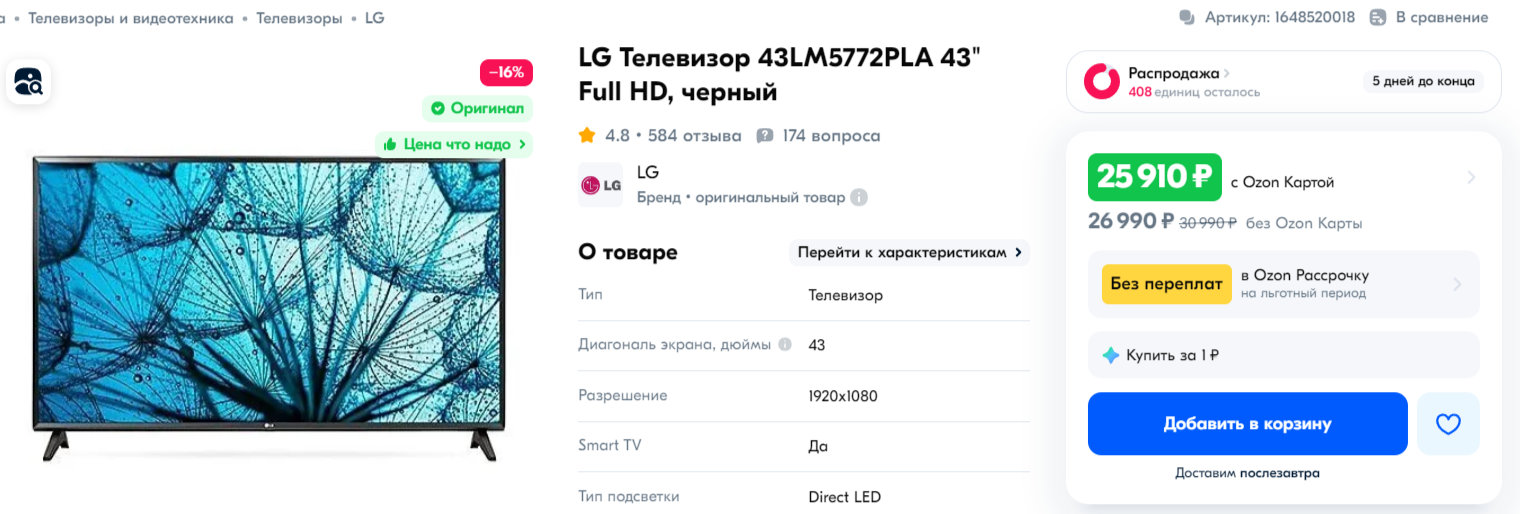Image resolution: width=1520 pixels, height=514 pixels.
Task: Expand the Ozon Картой price chevron
Action: point(1471,178)
